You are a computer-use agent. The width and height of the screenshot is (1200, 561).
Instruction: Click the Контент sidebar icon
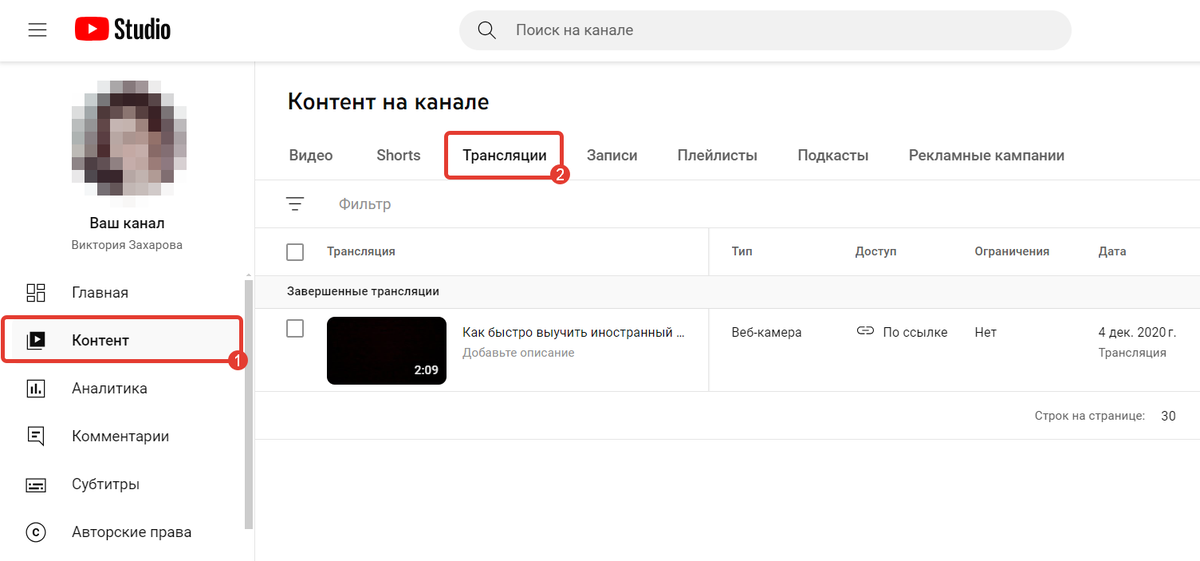coord(36,340)
